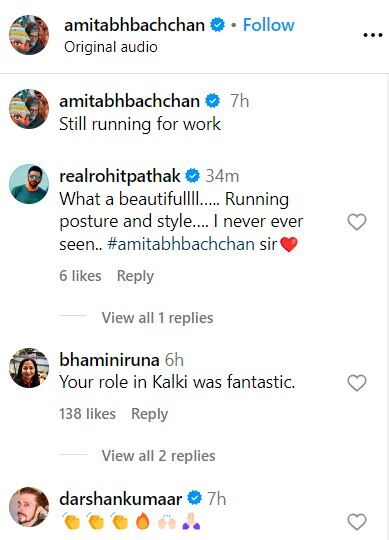The image size is (389, 540).
Task: Like bhaminiruna's Kalki comment heart
Action: [x=357, y=383]
